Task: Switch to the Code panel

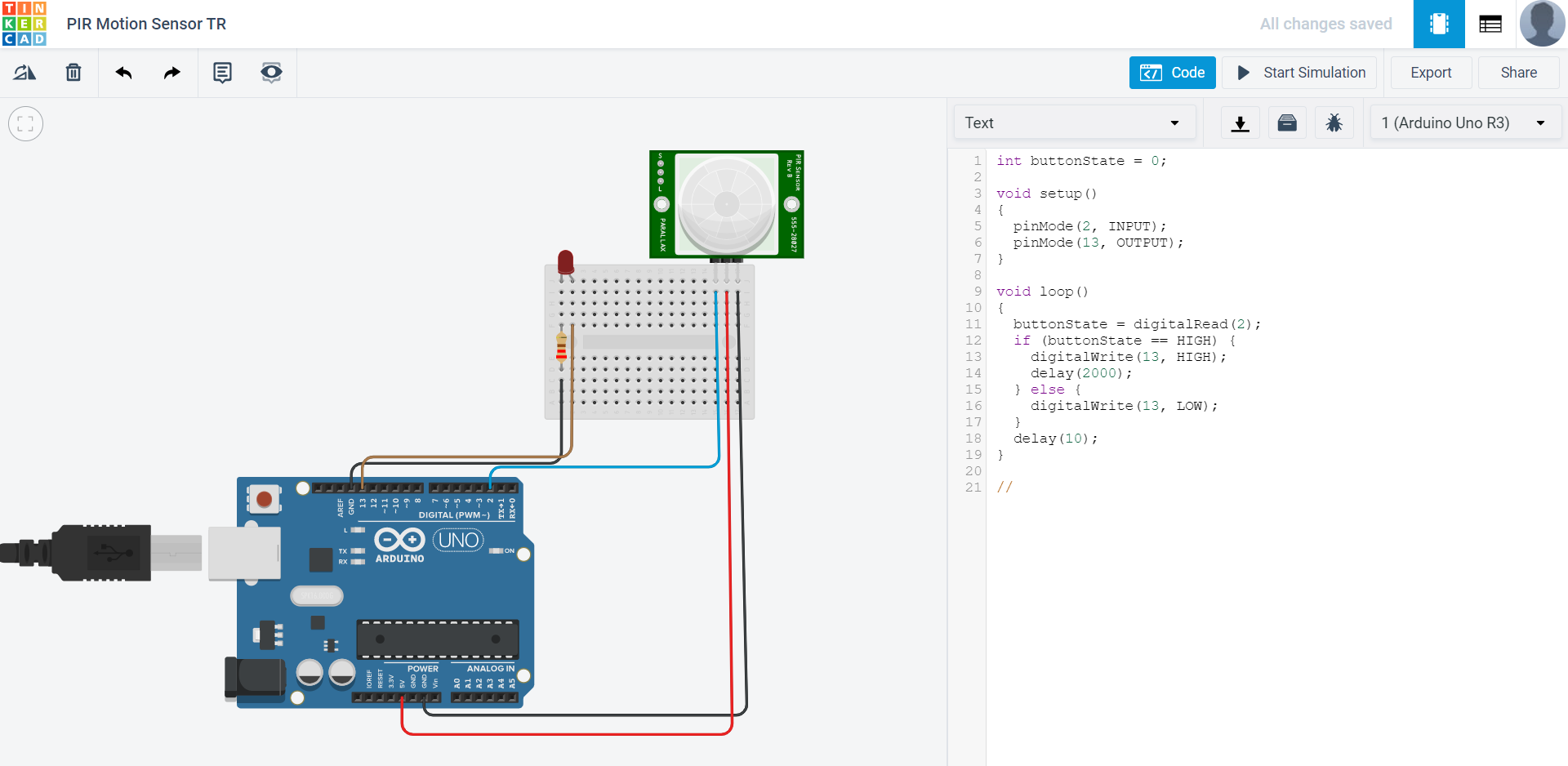Action: pos(1172,73)
